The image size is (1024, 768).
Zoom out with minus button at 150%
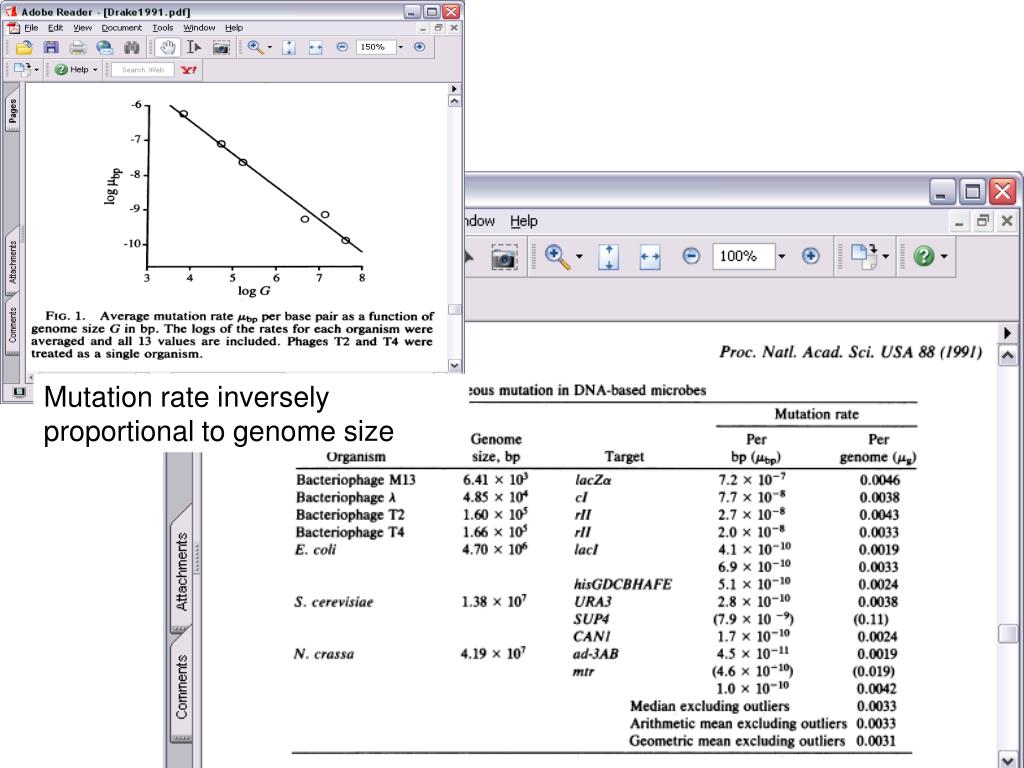pyautogui.click(x=342, y=47)
